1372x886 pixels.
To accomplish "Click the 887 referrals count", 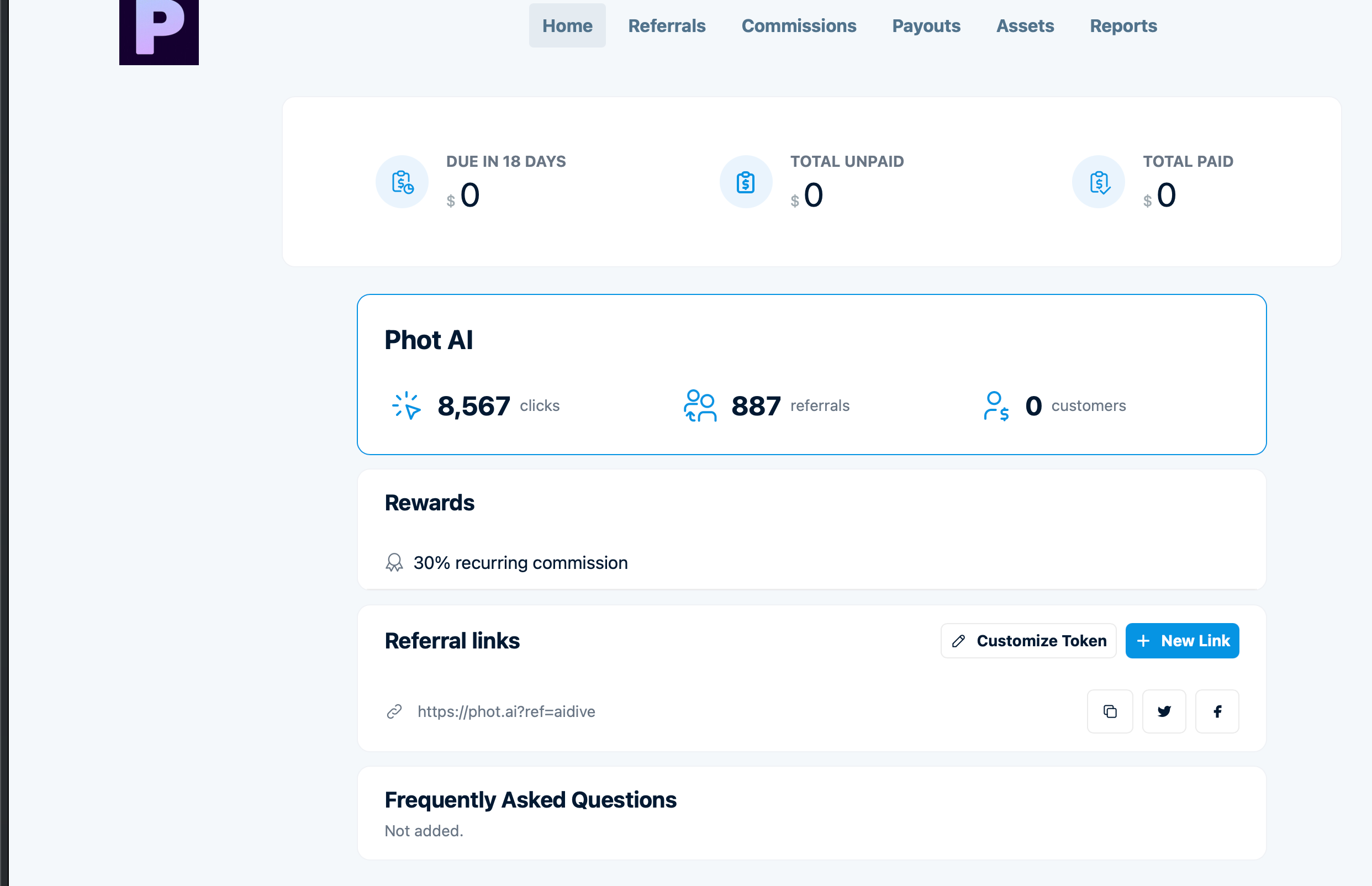I will coord(756,406).
